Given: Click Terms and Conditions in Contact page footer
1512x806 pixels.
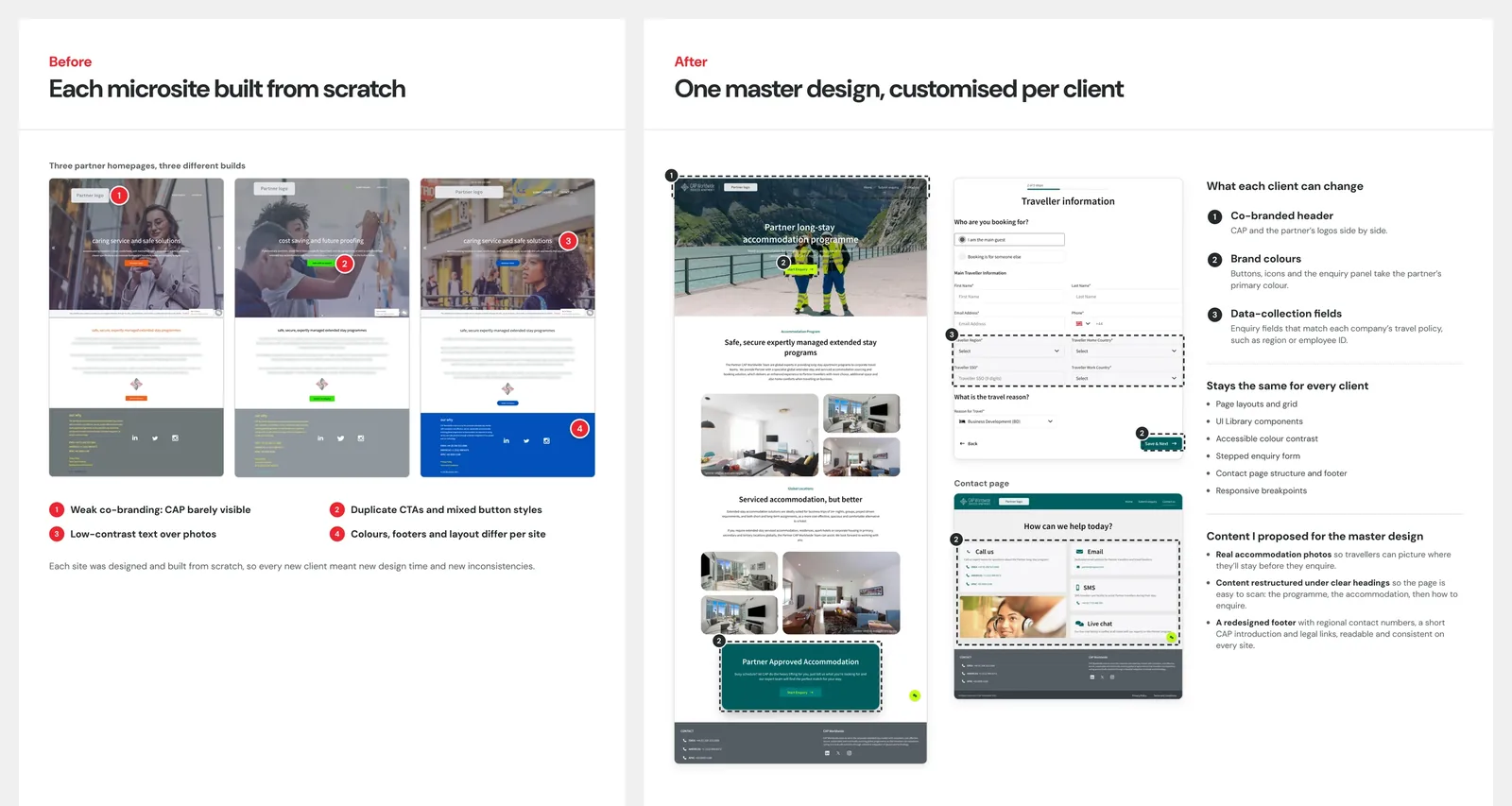Looking at the screenshot, I should tap(1165, 695).
